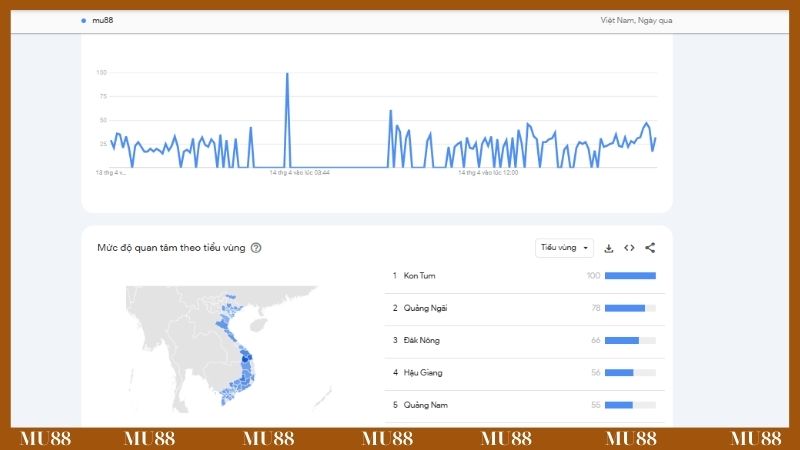The image size is (800, 450).
Task: Download the subregion interest data
Action: pyautogui.click(x=609, y=248)
